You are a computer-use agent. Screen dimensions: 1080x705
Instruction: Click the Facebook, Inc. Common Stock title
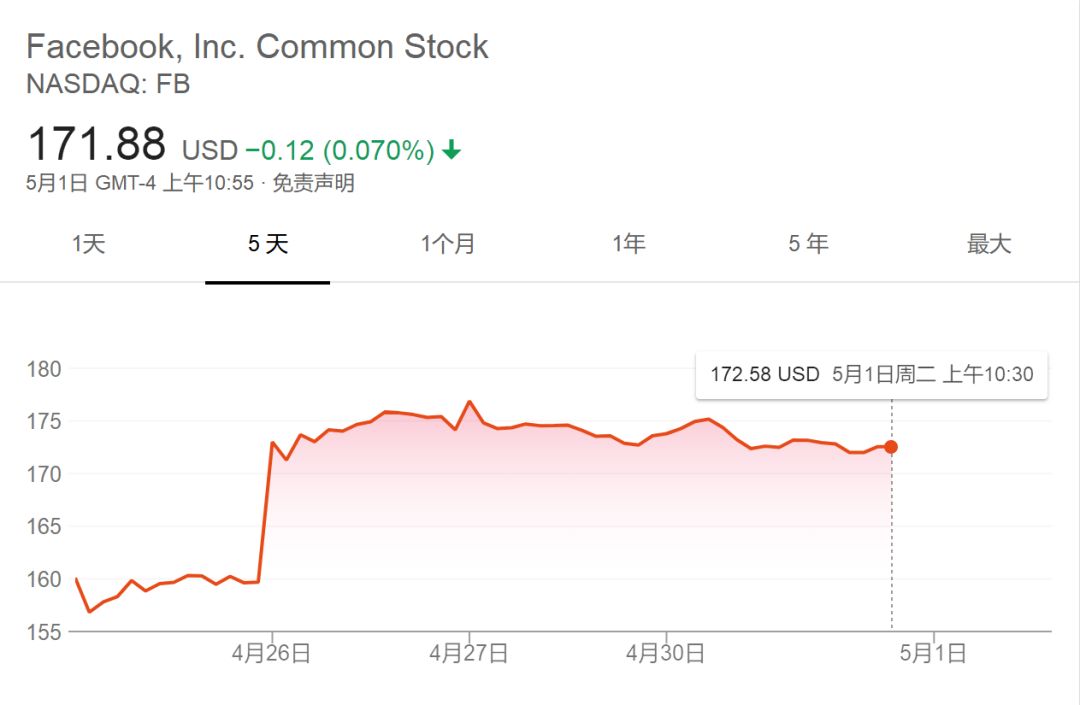click(257, 47)
